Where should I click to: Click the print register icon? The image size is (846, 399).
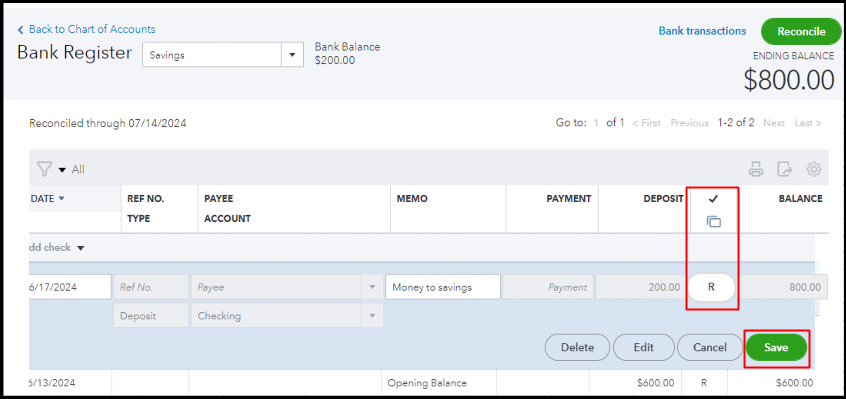[x=756, y=169]
